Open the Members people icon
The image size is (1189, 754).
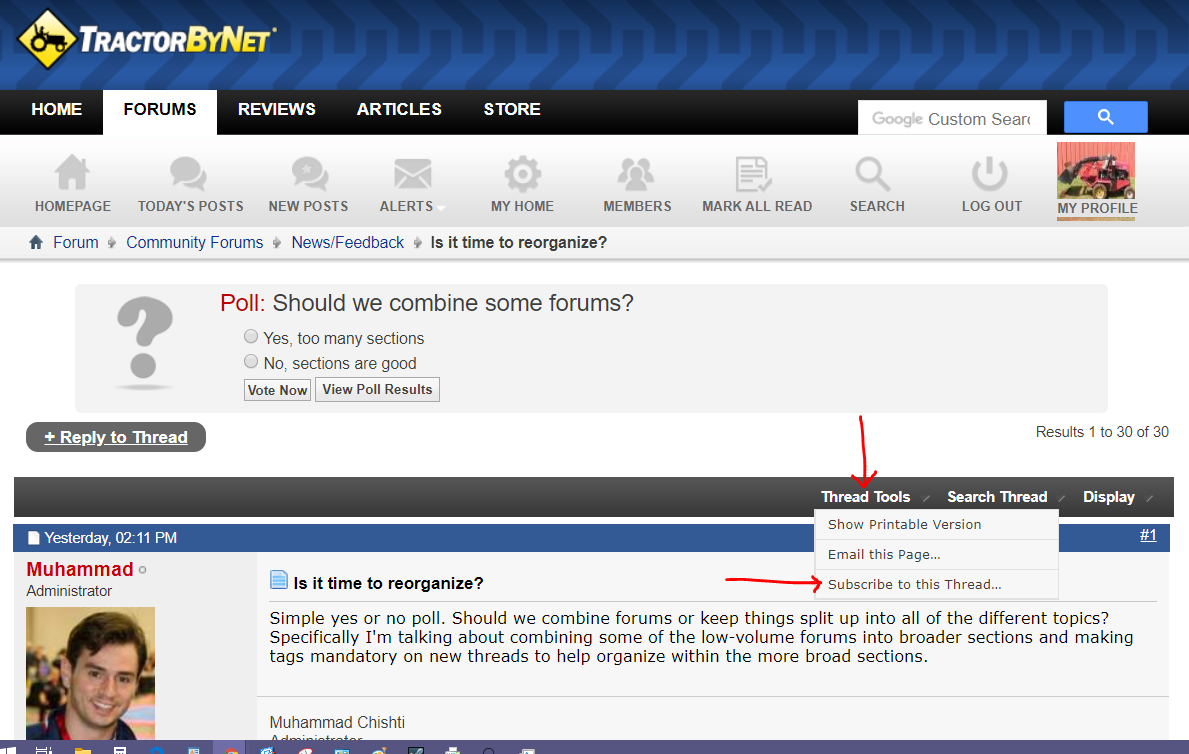636,173
